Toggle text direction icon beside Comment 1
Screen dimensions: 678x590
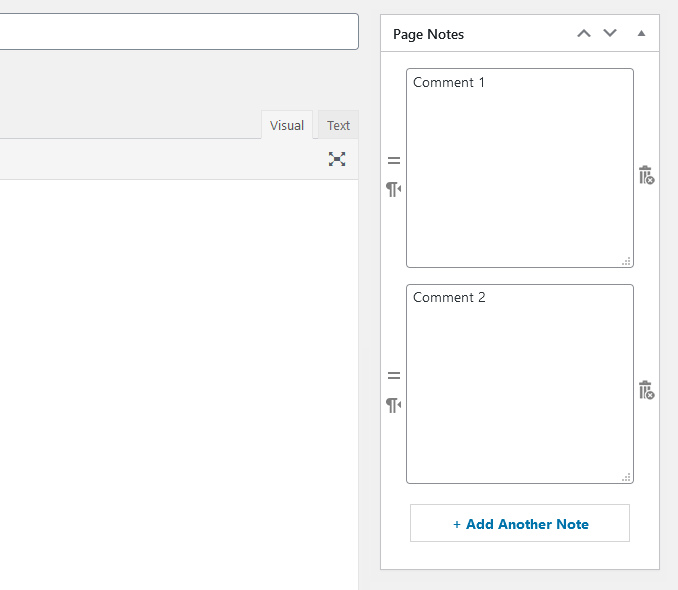[393, 189]
